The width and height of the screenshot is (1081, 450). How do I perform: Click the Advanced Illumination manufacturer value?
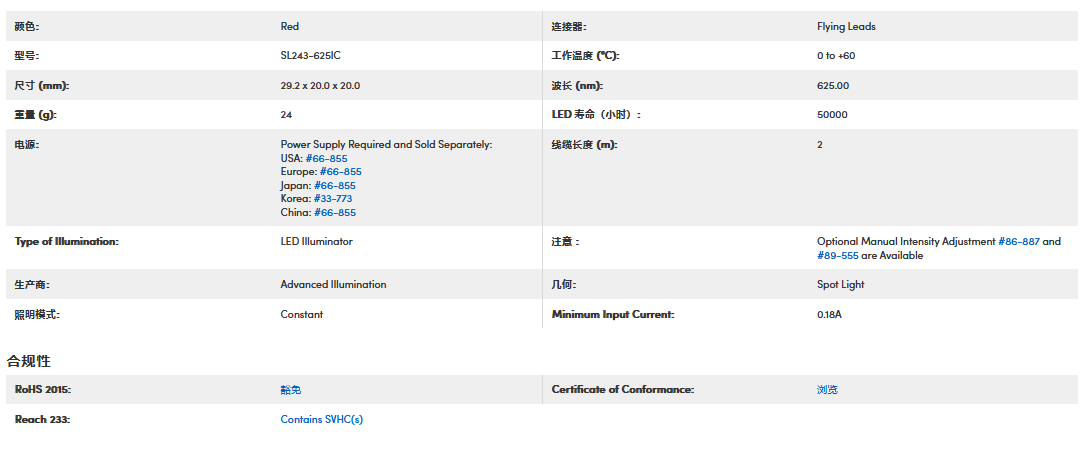coord(333,284)
